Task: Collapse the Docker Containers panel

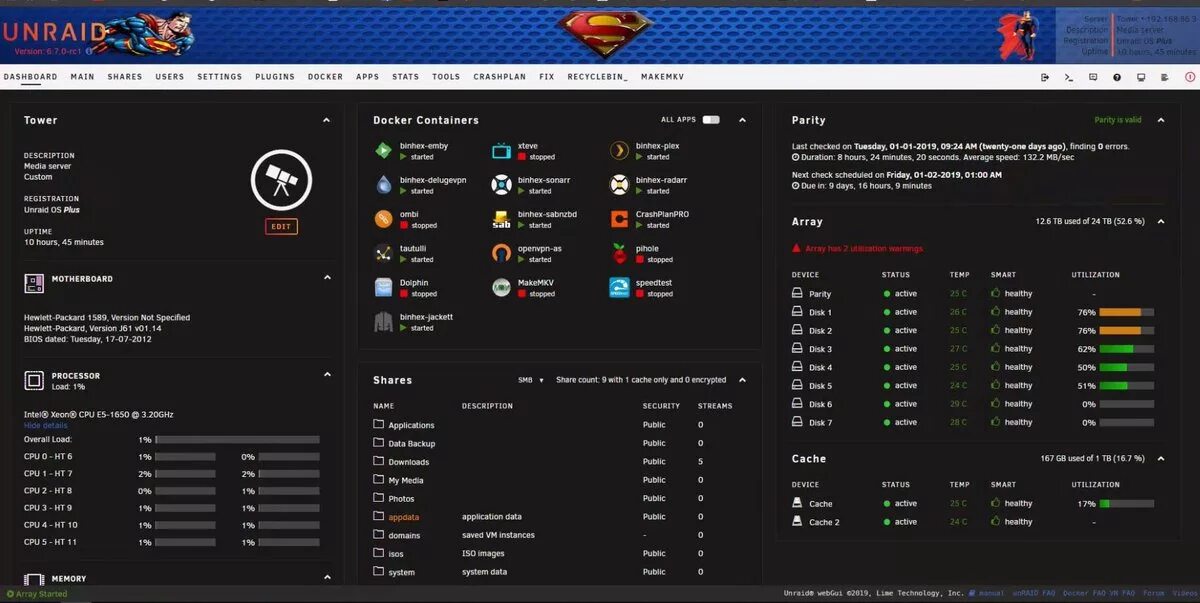Action: (742, 120)
